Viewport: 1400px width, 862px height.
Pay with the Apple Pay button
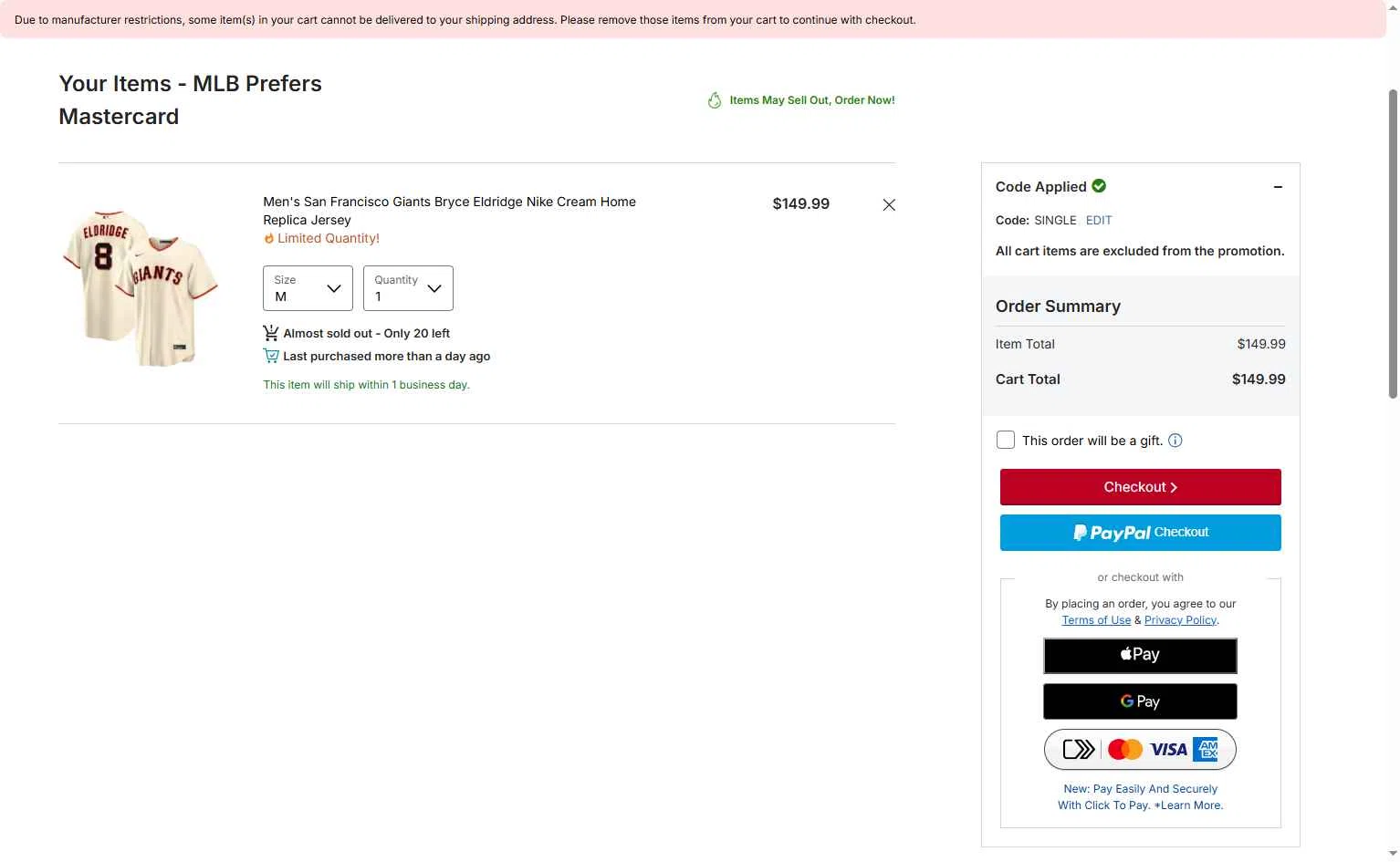1140,655
